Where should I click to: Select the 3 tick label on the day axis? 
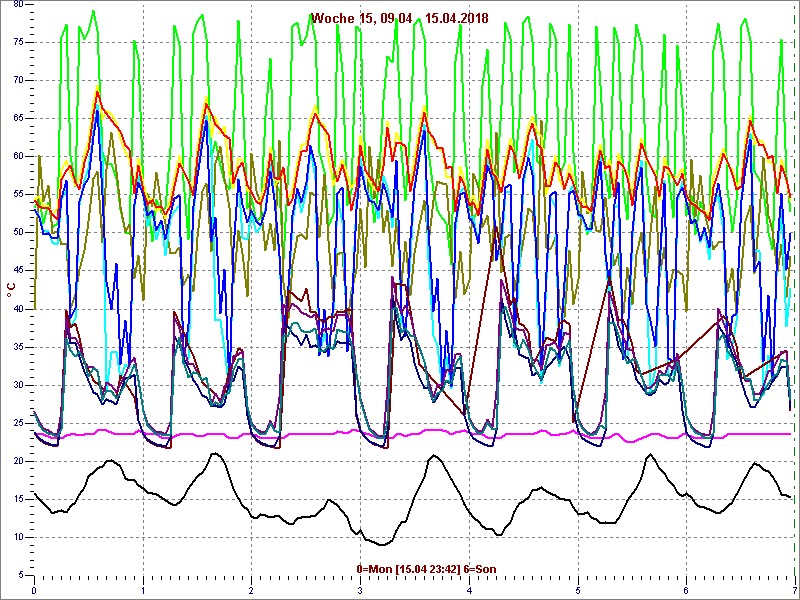tap(360, 590)
